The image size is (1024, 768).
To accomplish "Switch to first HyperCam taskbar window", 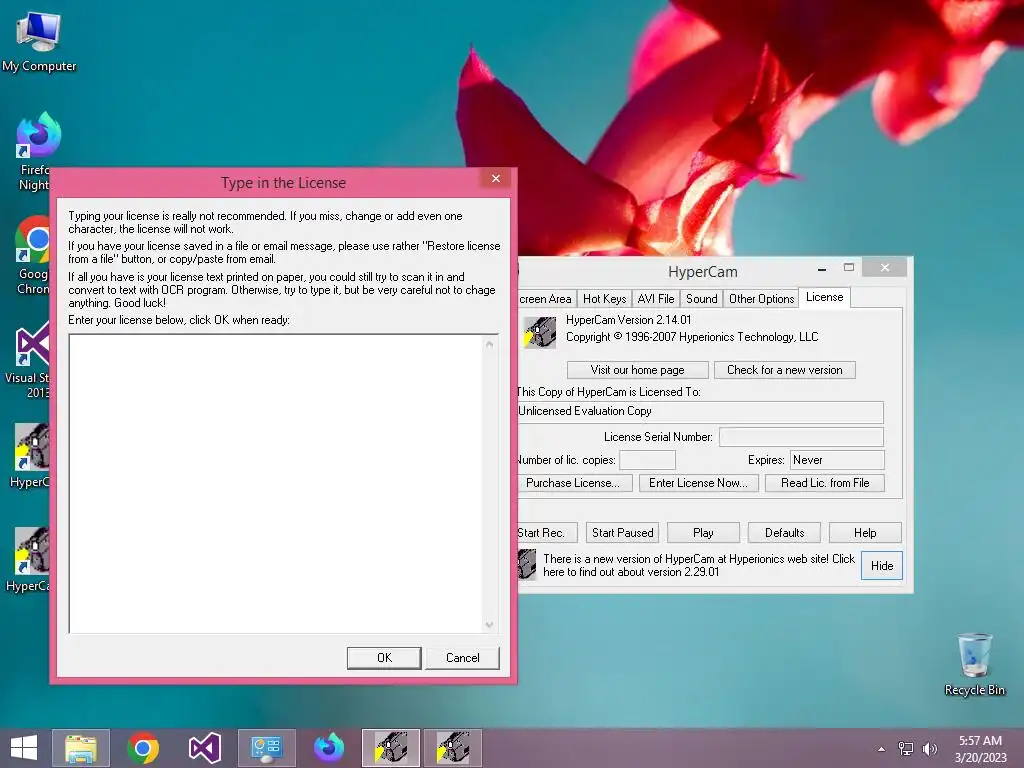I will tap(391, 748).
